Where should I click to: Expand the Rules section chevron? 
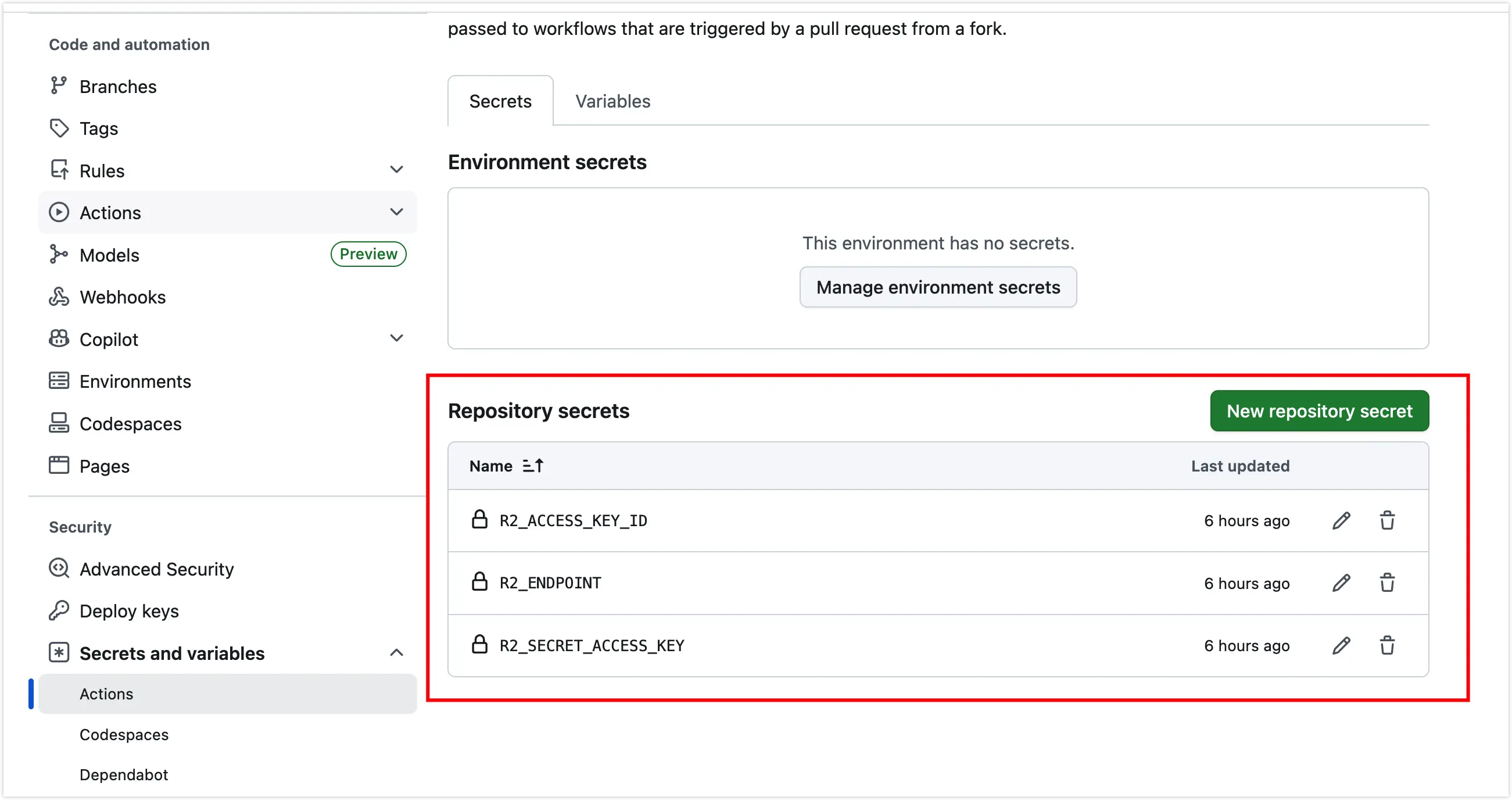pyautogui.click(x=397, y=170)
